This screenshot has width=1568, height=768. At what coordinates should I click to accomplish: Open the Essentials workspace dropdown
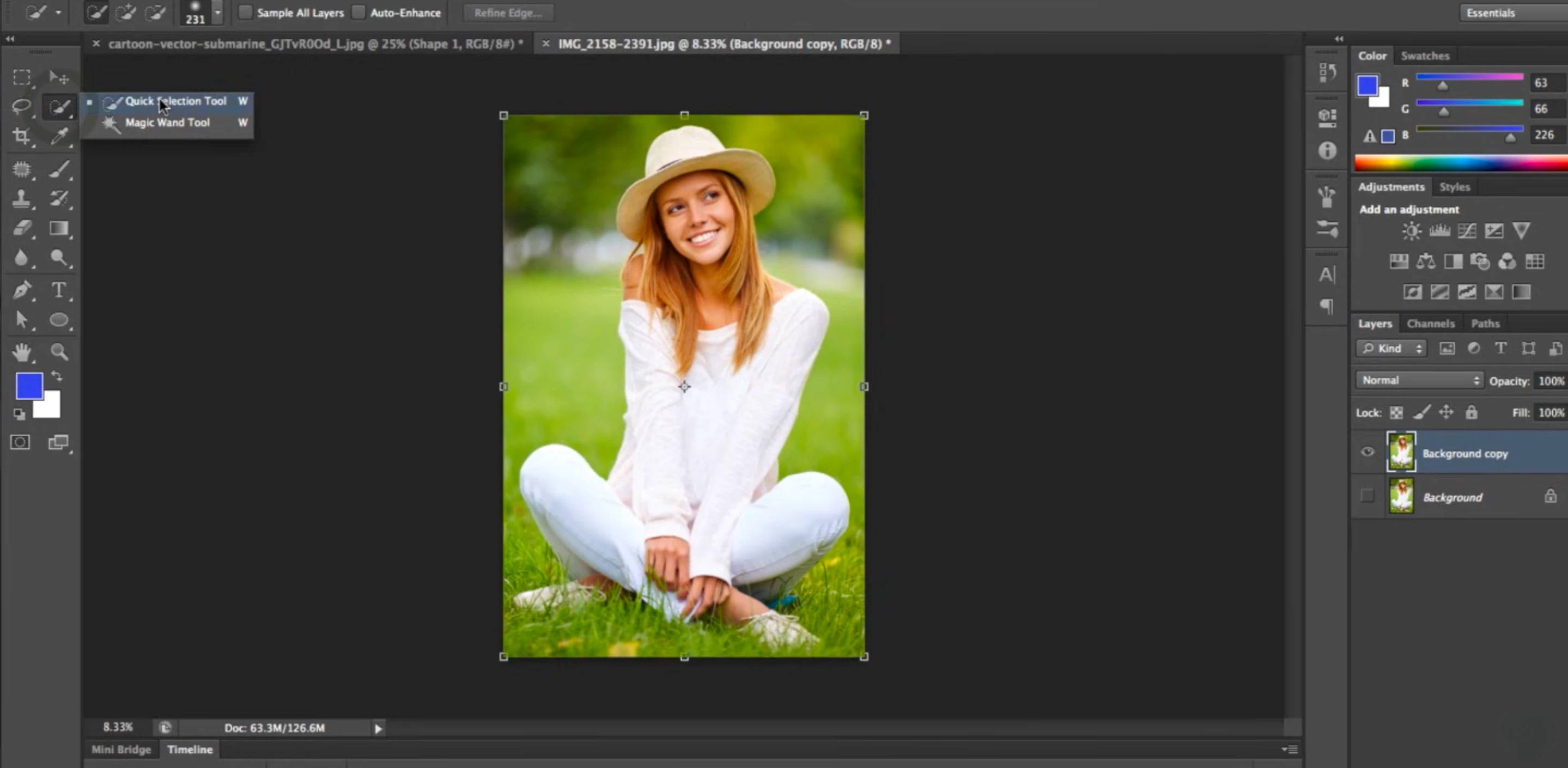(1514, 13)
